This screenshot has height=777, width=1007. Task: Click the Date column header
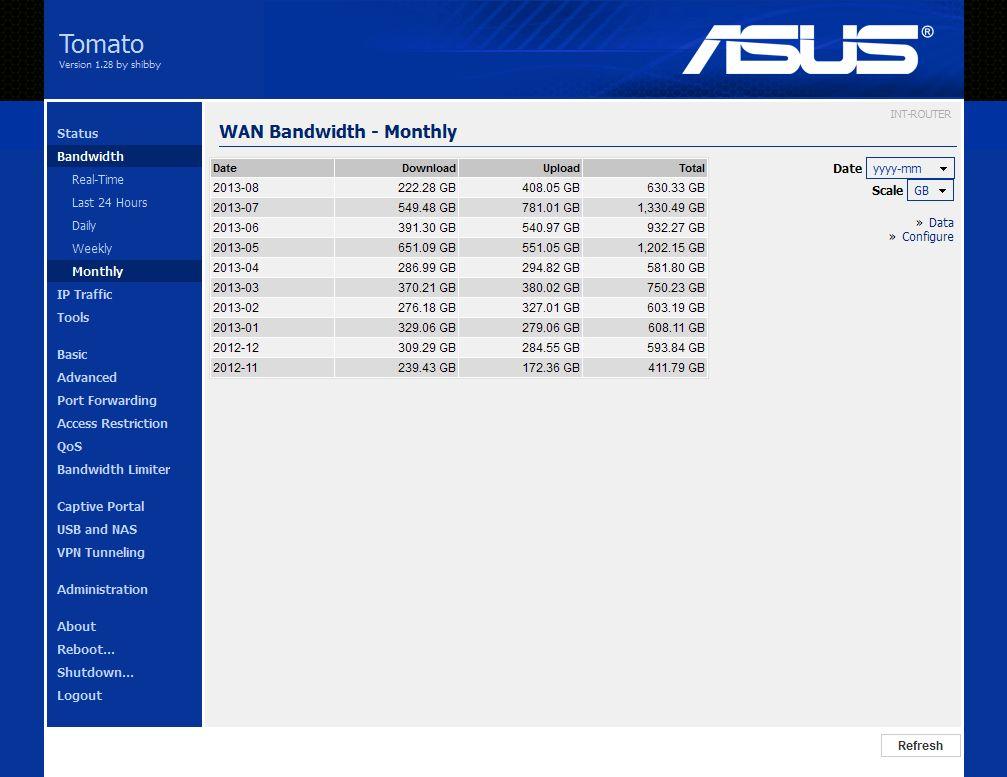click(x=272, y=168)
